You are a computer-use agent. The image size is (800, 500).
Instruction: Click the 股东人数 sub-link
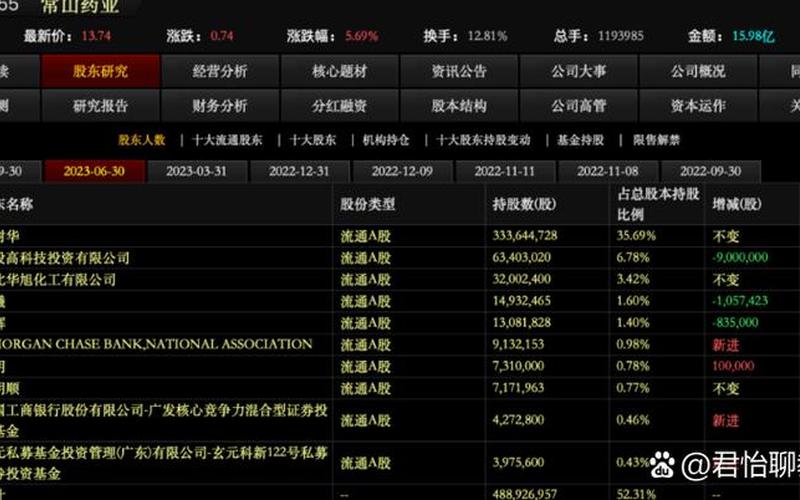coord(142,140)
